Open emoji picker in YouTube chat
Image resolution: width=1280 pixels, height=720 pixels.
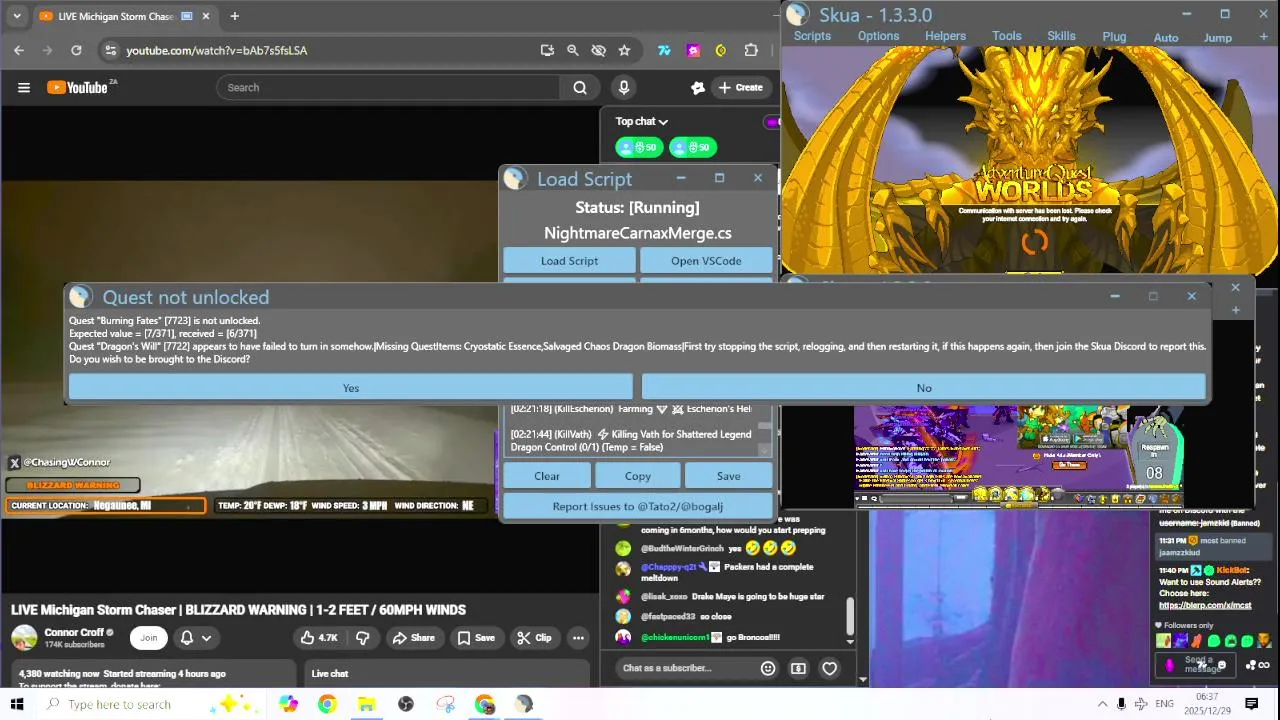(768, 668)
